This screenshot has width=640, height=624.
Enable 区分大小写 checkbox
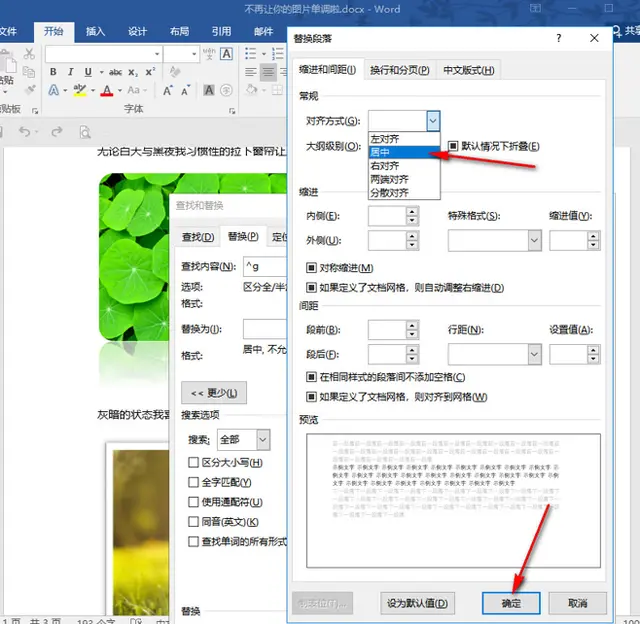tap(193, 462)
